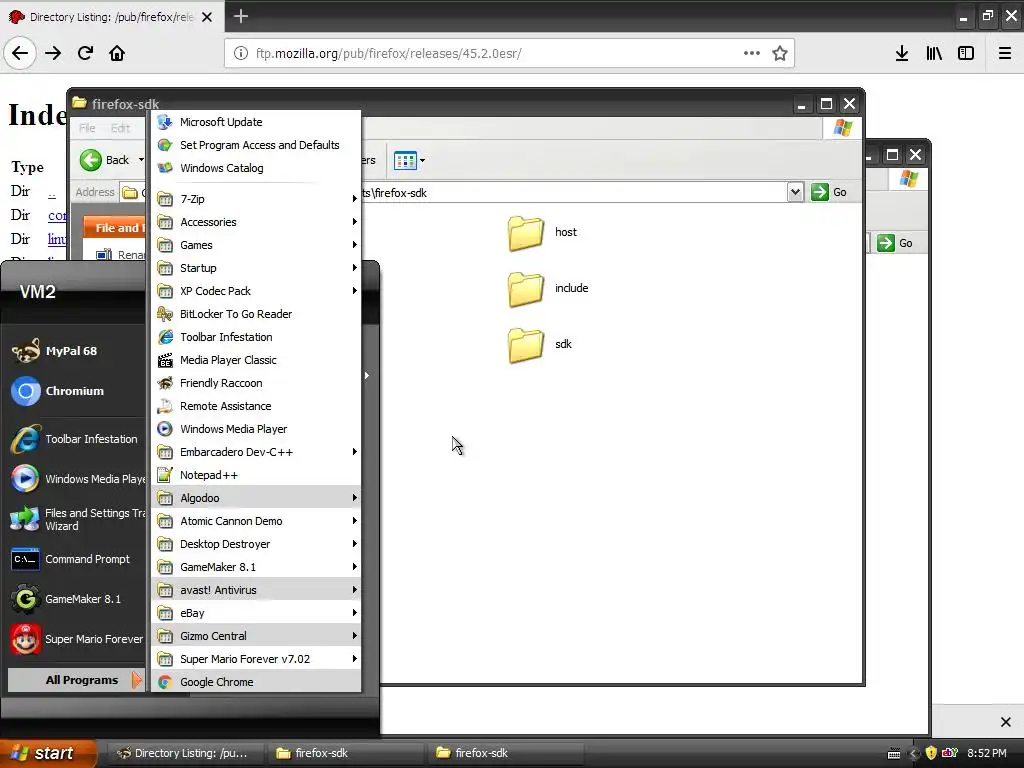Launch Windows Media Player from All Programs list
1024x768 pixels.
(256, 429)
